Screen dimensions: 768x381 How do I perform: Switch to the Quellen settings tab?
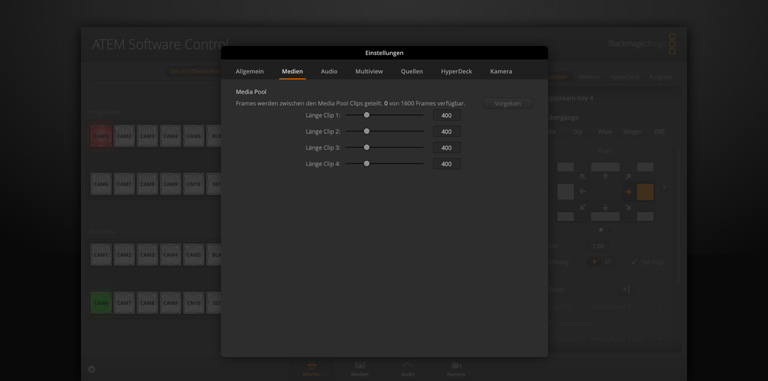pyautogui.click(x=412, y=71)
